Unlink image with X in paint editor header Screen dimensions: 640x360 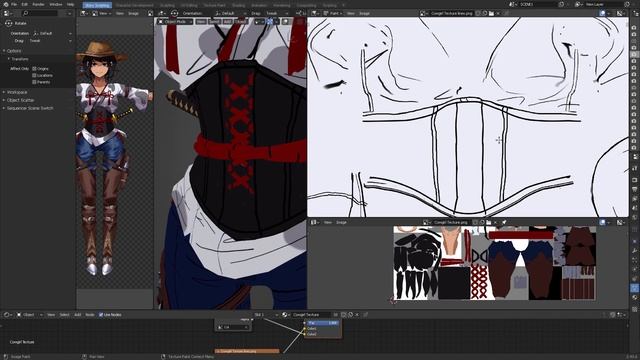click(x=498, y=13)
